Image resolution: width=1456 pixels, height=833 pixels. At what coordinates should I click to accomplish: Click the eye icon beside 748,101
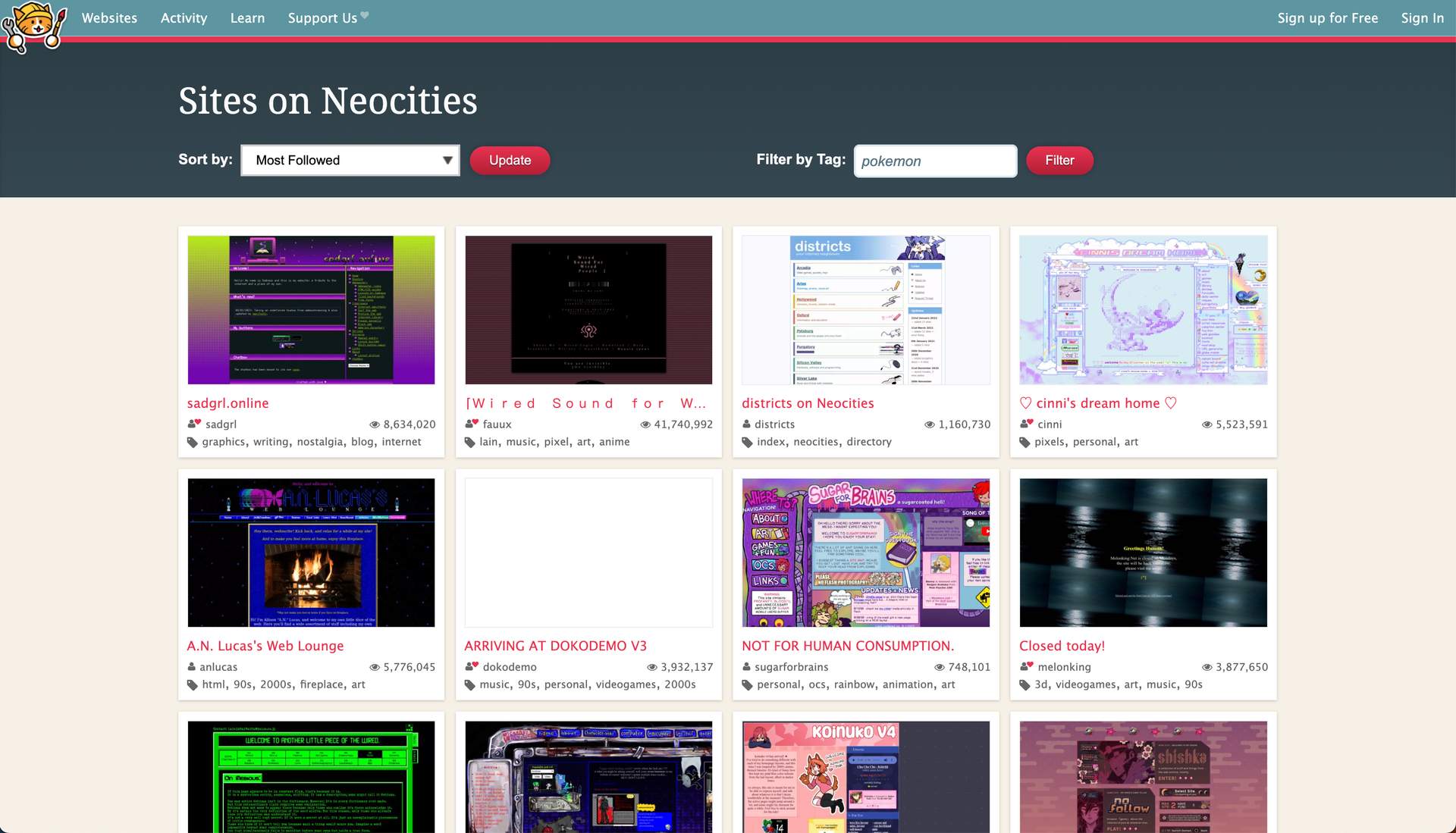point(940,667)
